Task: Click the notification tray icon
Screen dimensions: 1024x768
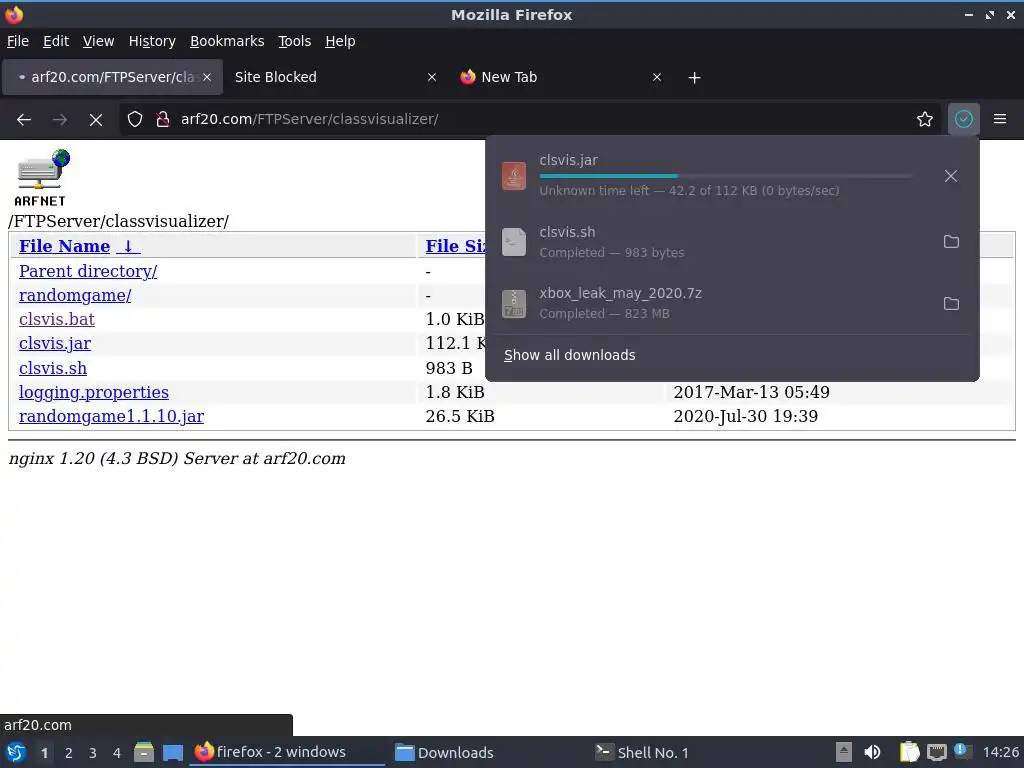Action: 962,751
